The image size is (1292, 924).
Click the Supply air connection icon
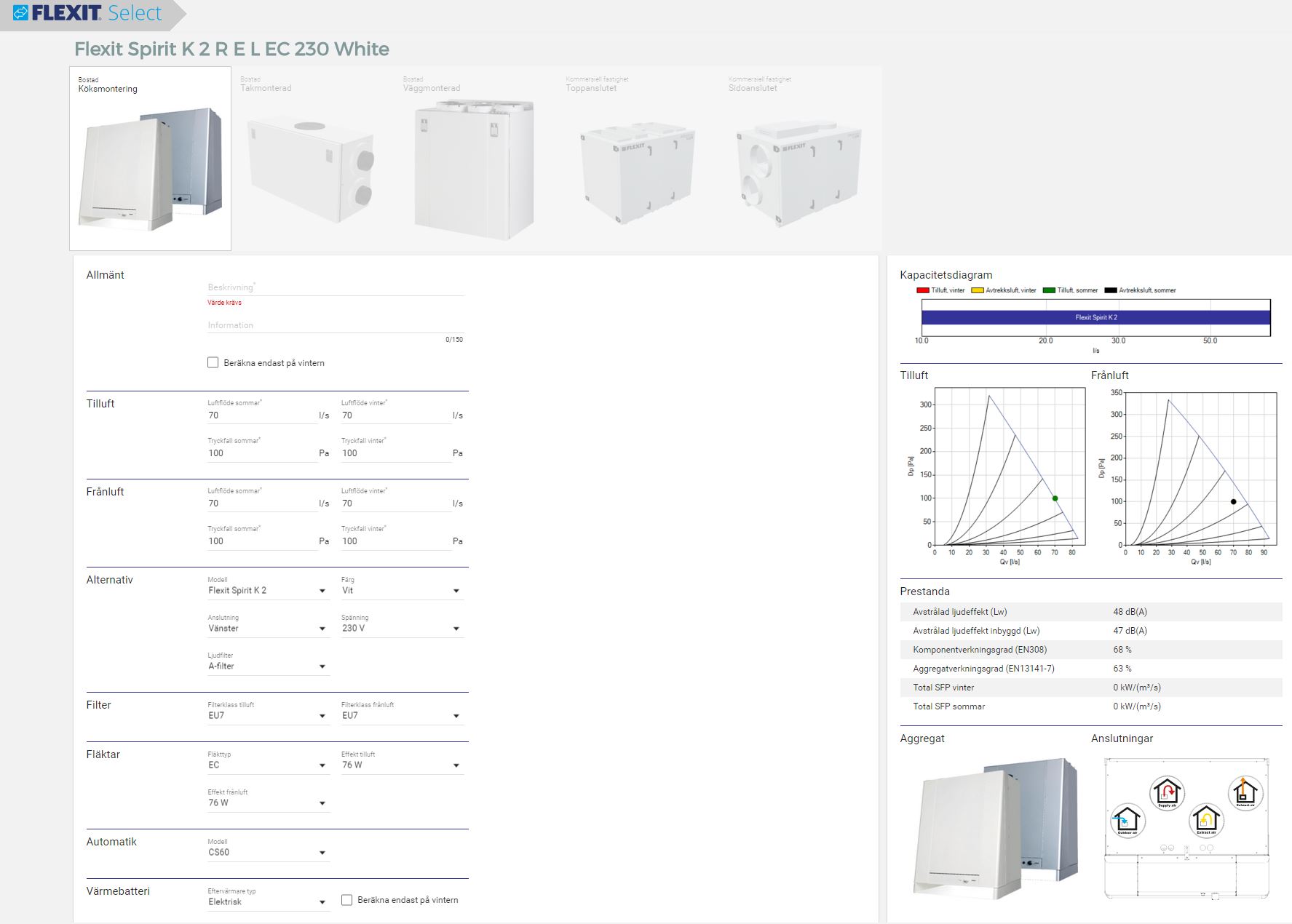click(x=1167, y=792)
